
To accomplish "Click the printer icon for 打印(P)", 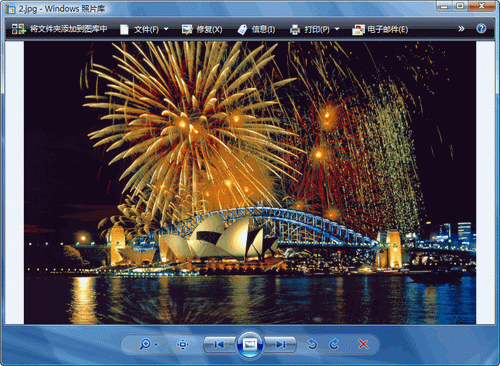I will tap(295, 30).
